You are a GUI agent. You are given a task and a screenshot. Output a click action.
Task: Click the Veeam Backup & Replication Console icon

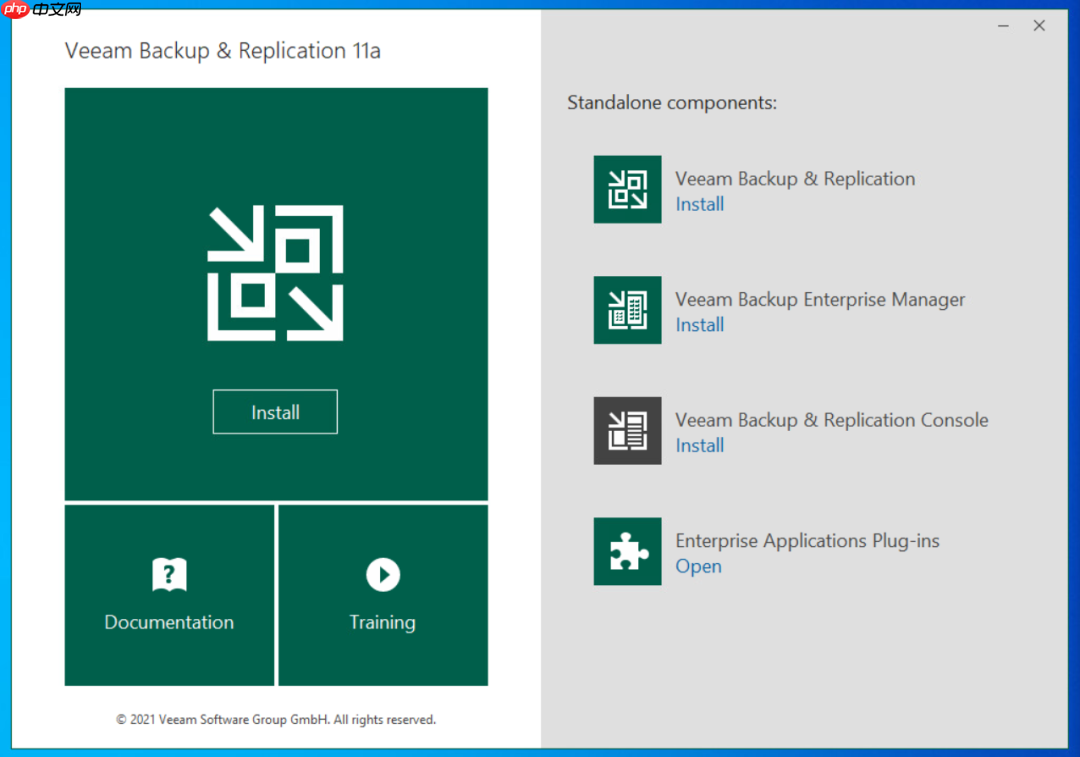click(x=627, y=430)
